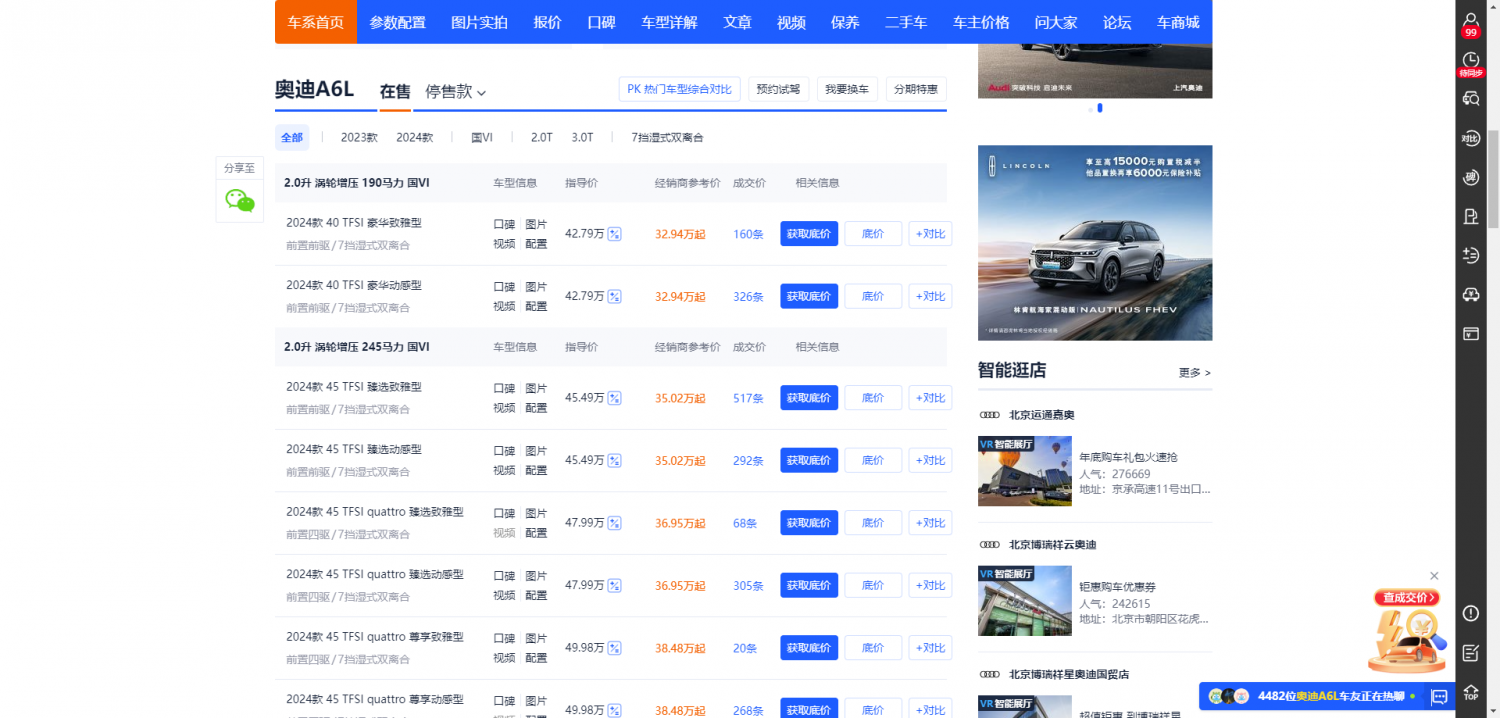
Task: Open price calculator for front-drive 45 TFSI 臻选致雅型
Action: pos(615,398)
